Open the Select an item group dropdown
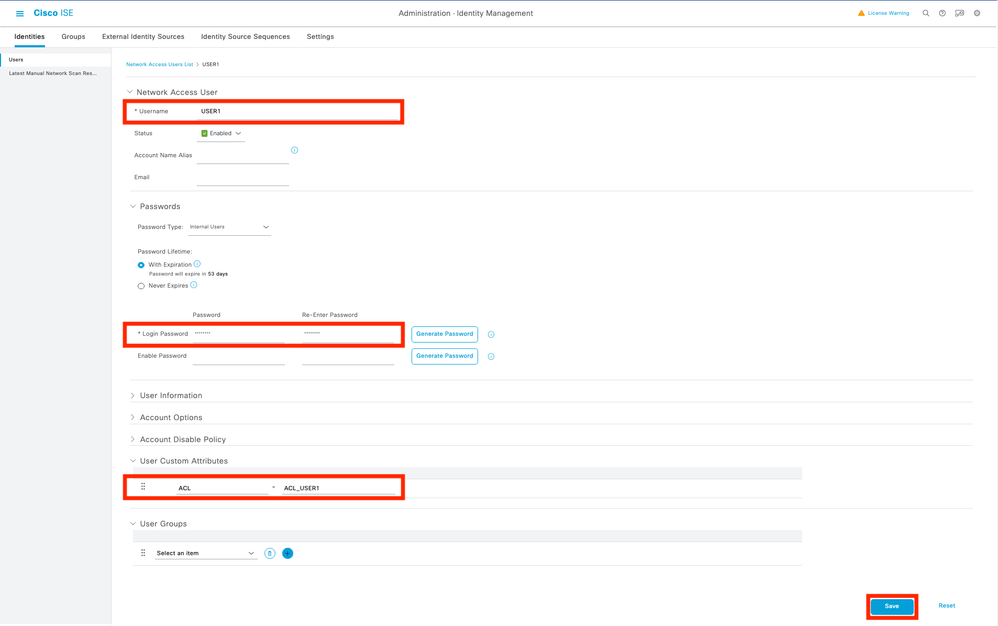The image size is (998, 626). pyautogui.click(x=206, y=553)
